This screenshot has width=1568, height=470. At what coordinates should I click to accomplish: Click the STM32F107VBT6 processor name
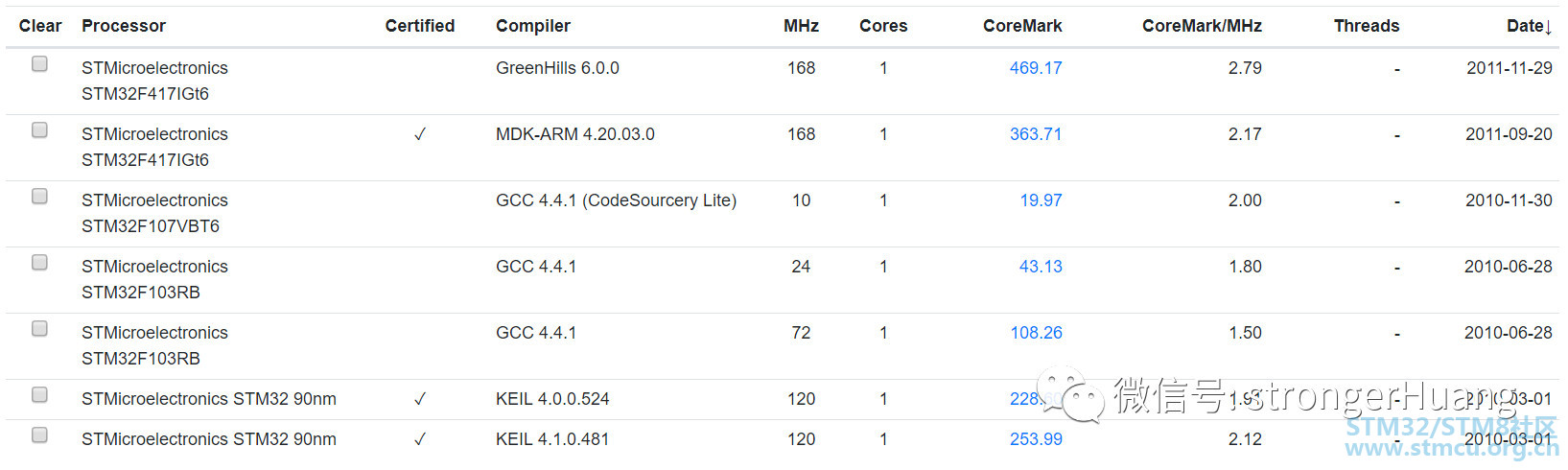151,226
